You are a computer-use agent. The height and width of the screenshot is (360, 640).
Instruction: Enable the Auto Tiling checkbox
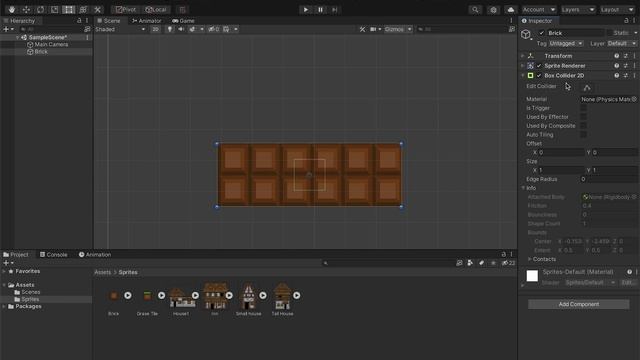coord(583,134)
